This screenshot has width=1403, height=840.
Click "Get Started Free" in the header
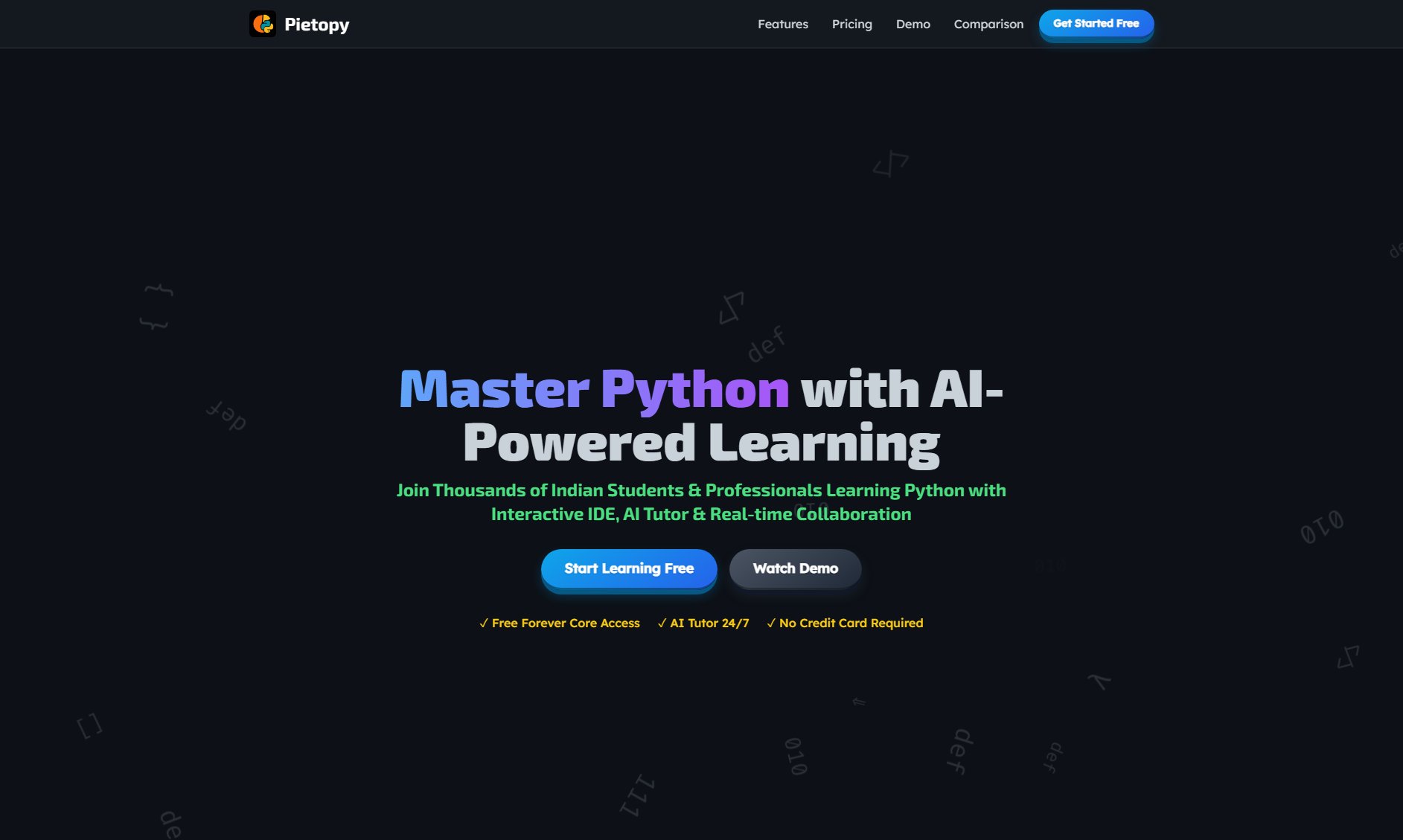tap(1096, 23)
